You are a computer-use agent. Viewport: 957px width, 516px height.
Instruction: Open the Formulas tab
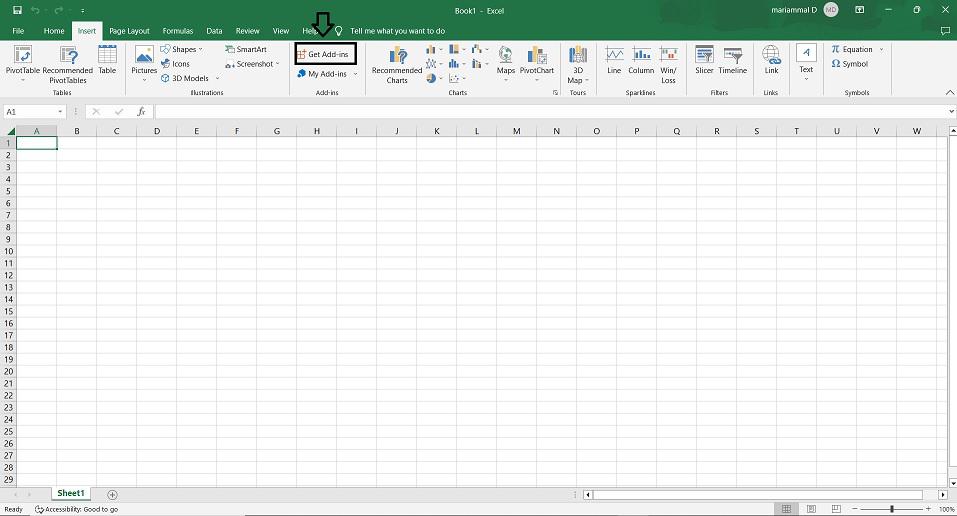(178, 31)
